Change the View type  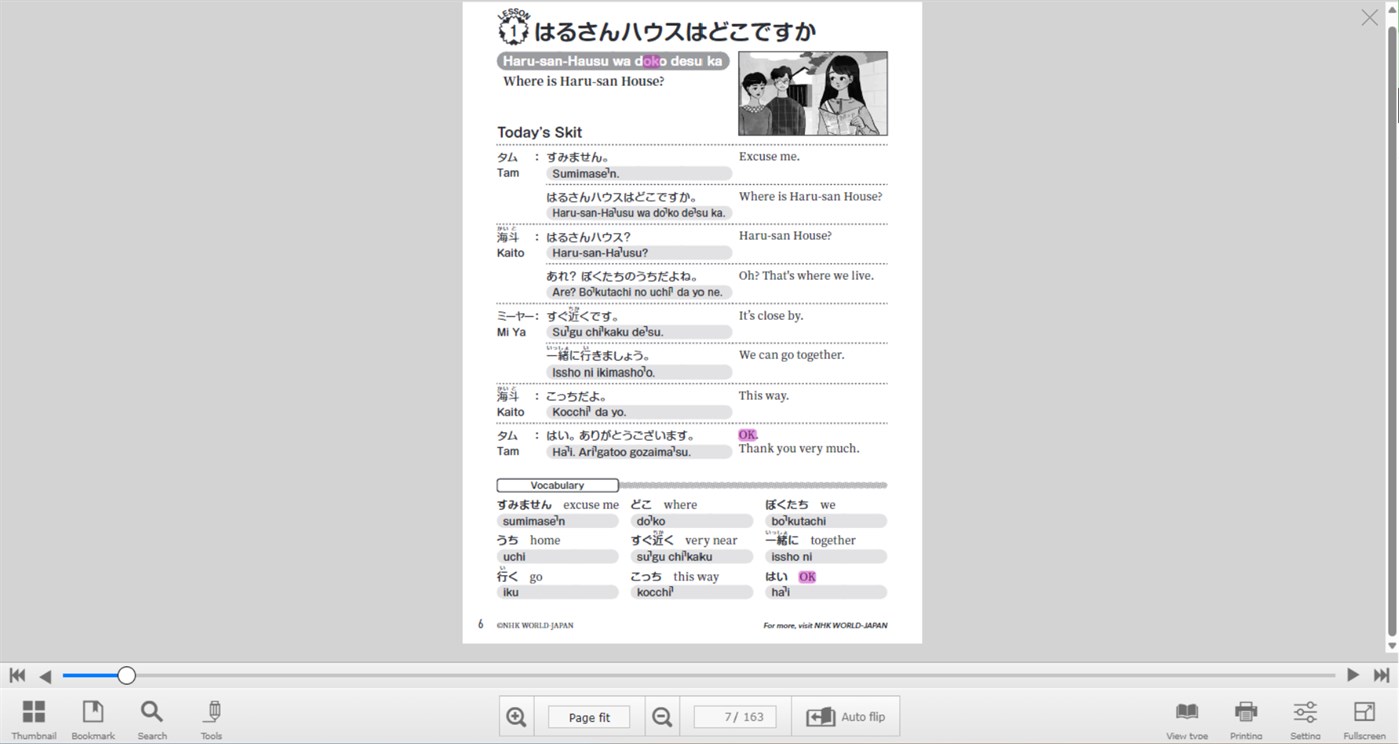tap(1187, 720)
